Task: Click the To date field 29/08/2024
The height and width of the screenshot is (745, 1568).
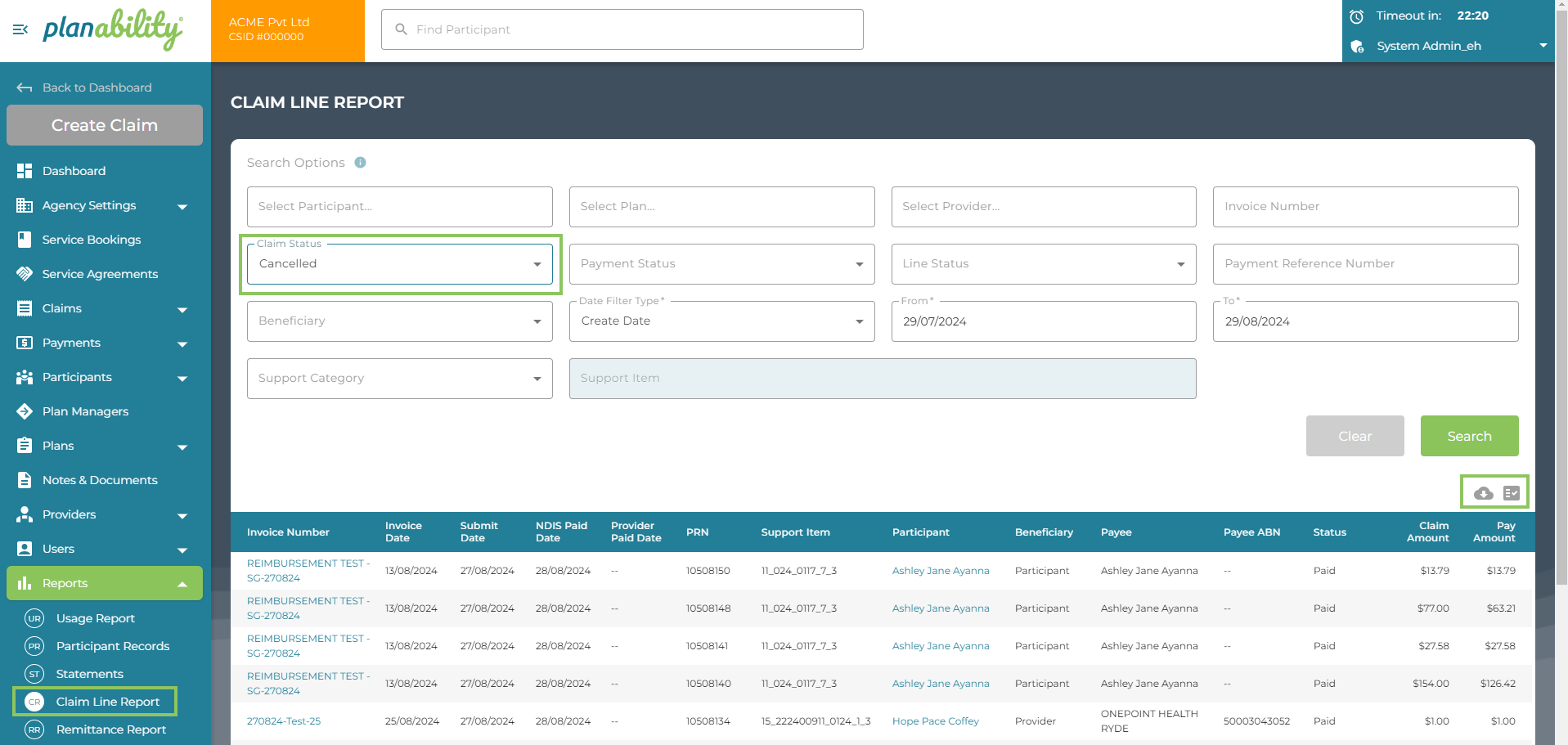Action: (x=1365, y=321)
